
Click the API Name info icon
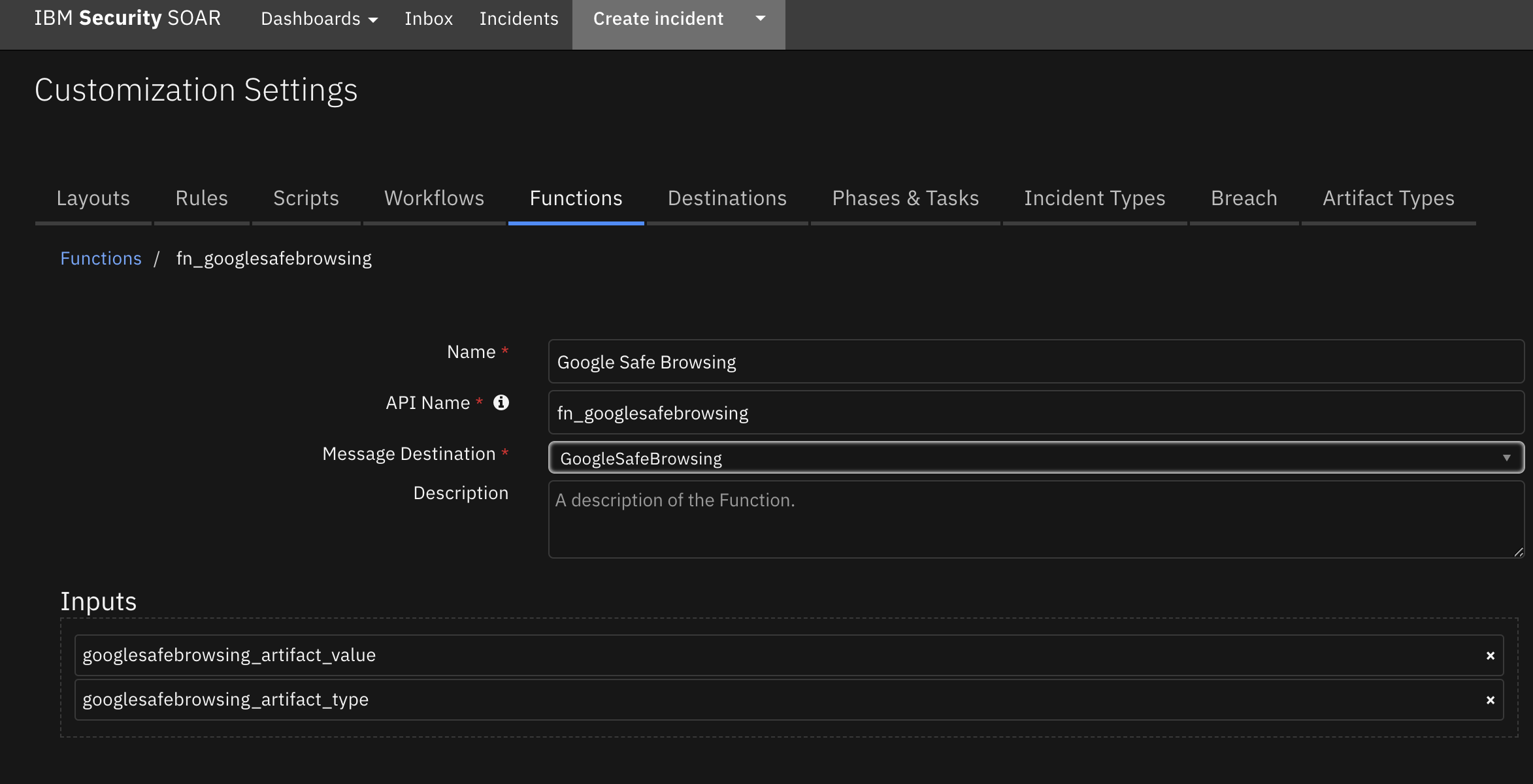point(501,402)
